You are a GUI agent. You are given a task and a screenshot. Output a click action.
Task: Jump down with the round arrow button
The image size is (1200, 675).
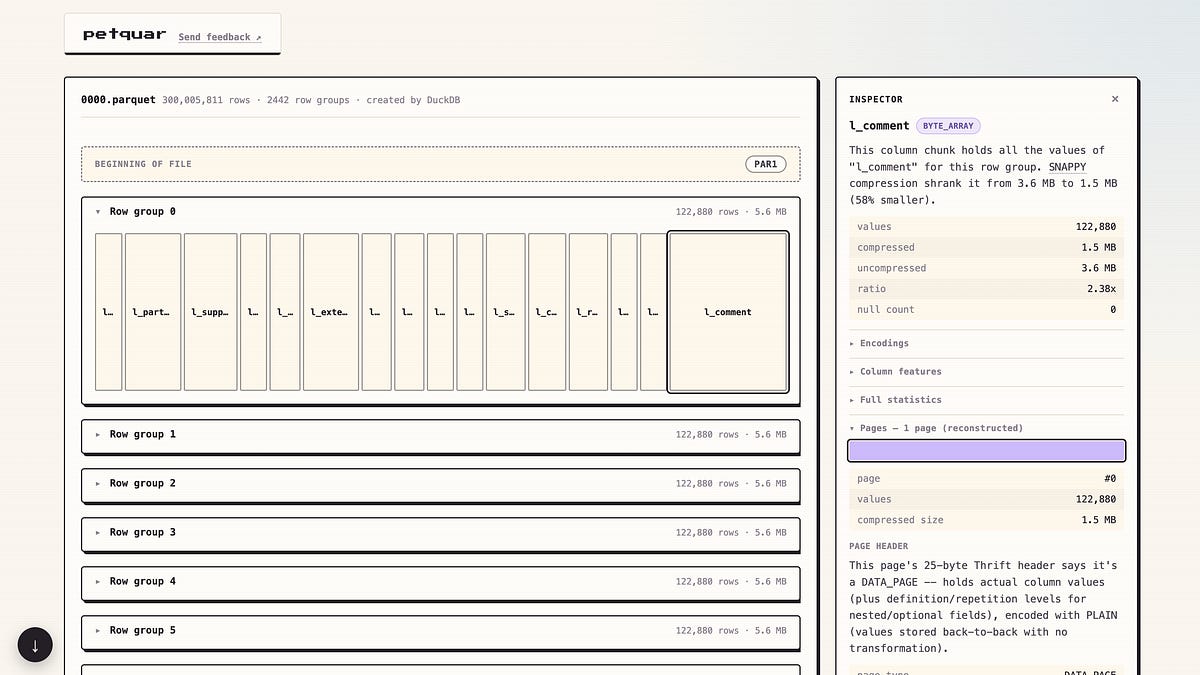tap(35, 645)
